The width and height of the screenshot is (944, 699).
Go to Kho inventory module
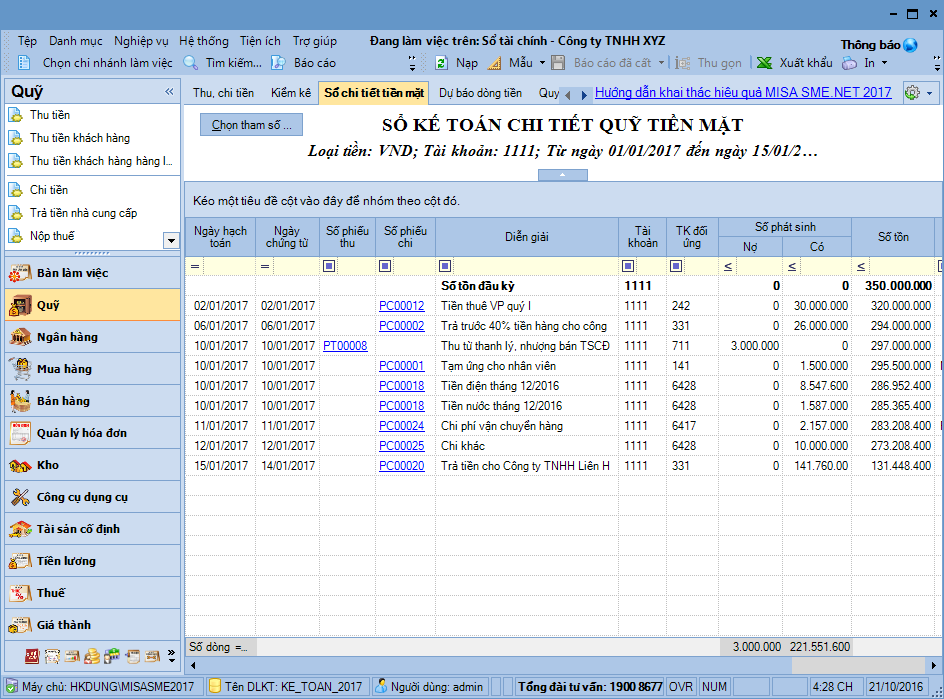coord(48,465)
